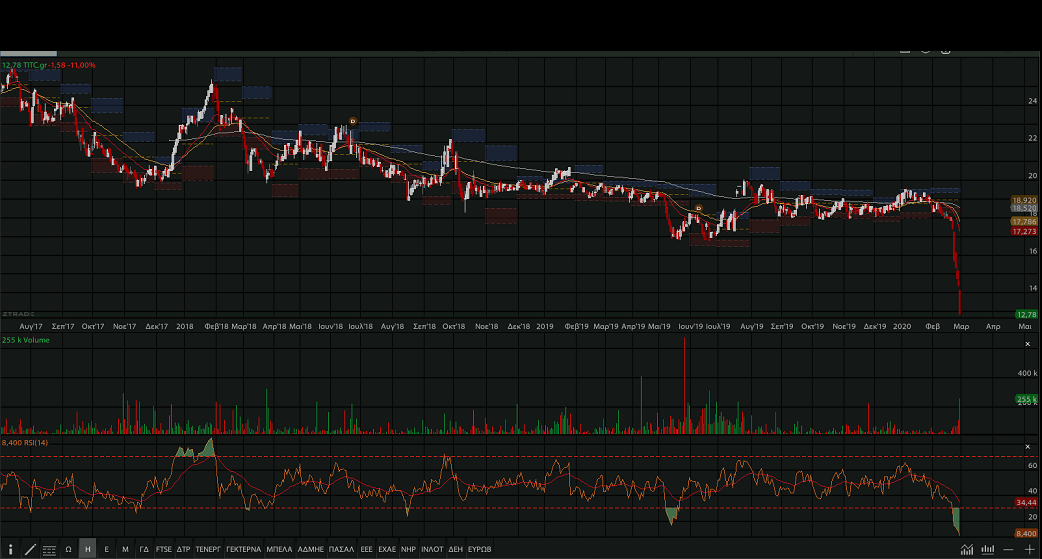Switch to M monthly timeframe

[x=125, y=549]
